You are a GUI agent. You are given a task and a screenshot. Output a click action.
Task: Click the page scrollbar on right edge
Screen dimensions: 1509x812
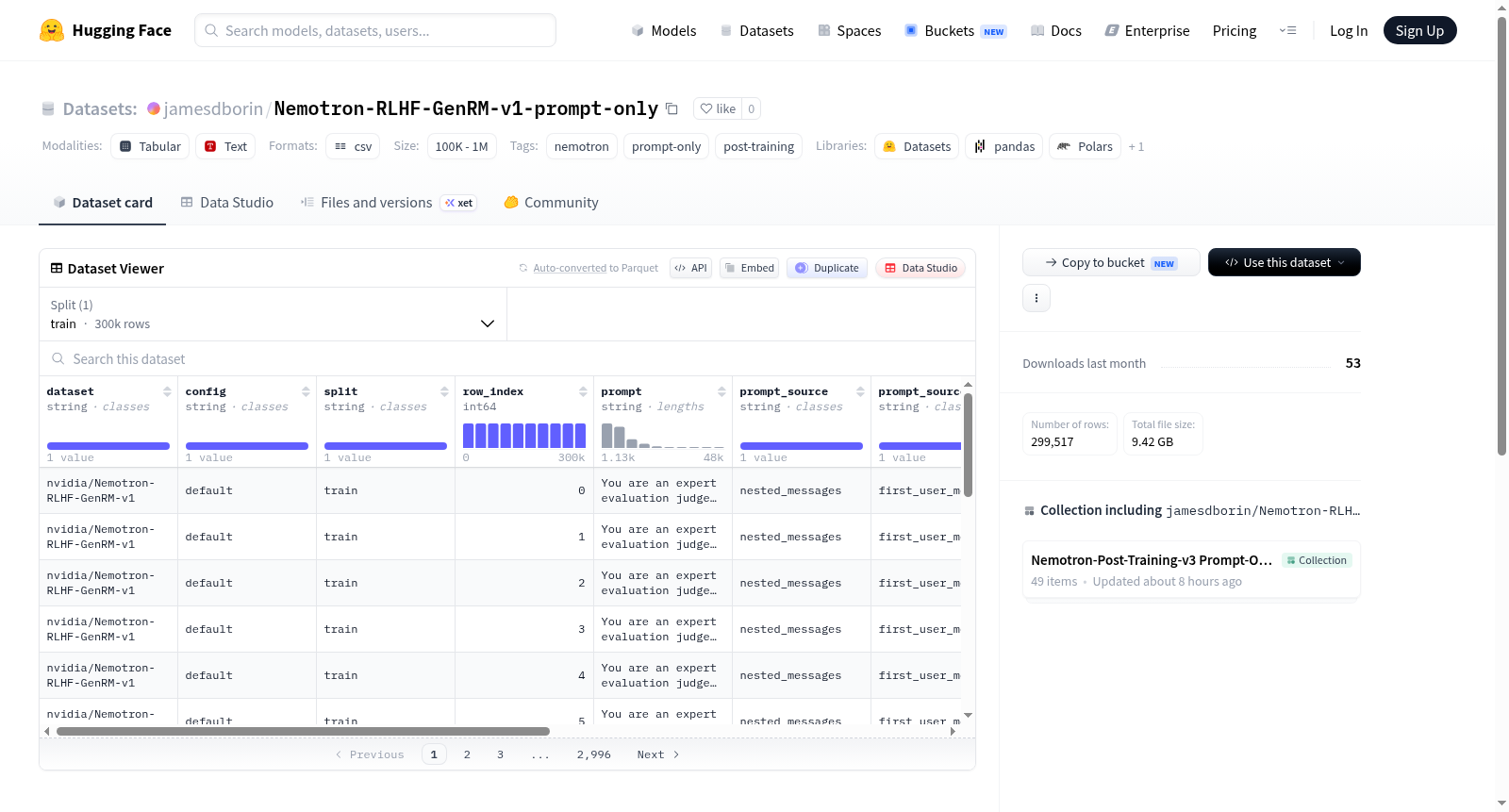tap(1501, 236)
